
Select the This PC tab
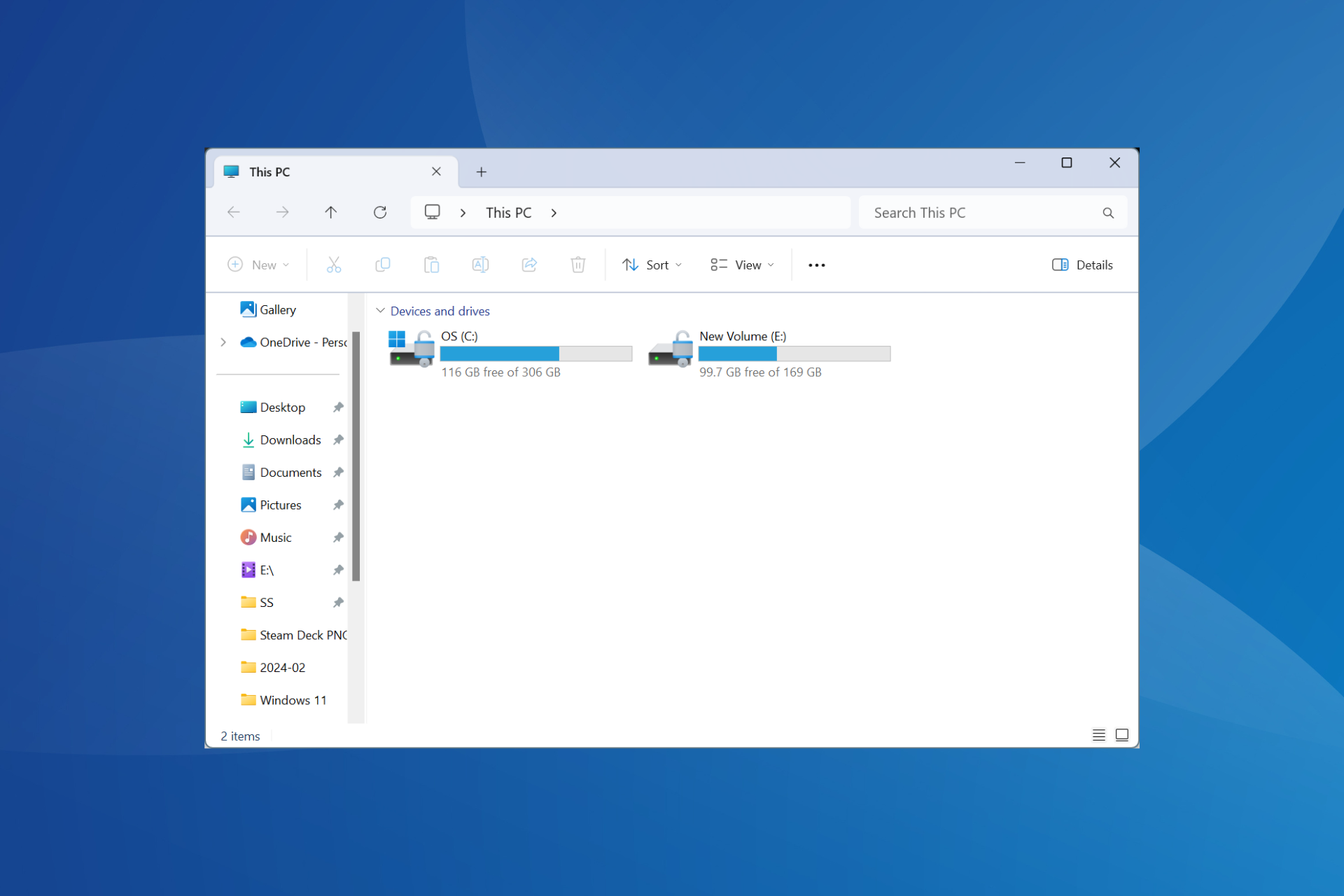(336, 171)
